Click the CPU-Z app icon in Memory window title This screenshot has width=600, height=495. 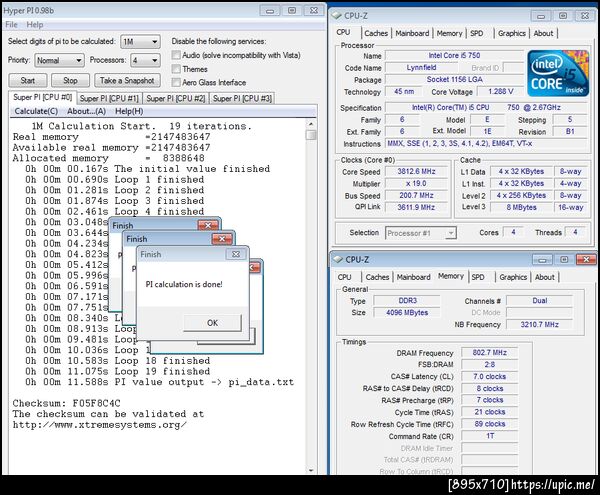(x=338, y=259)
